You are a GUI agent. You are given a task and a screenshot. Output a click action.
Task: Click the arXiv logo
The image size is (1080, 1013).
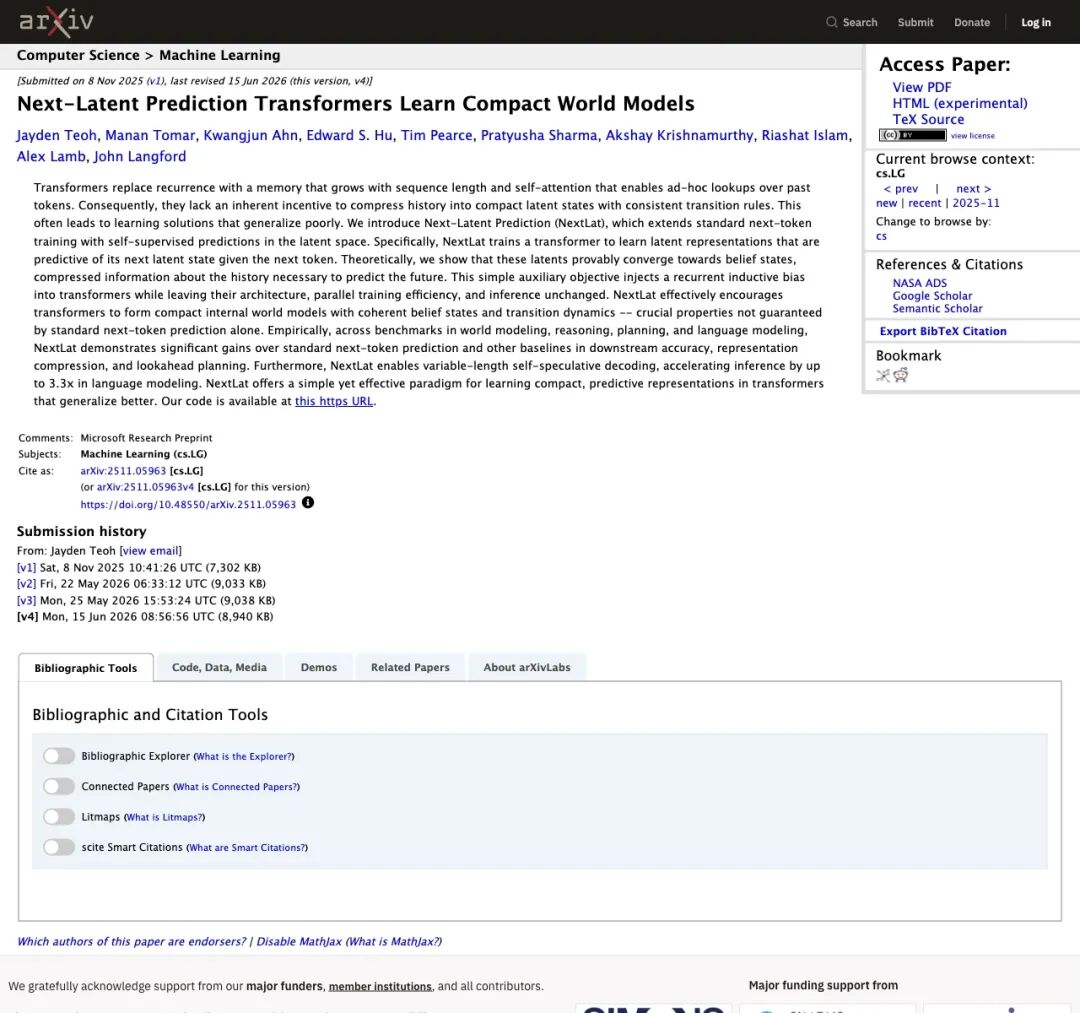[56, 21]
